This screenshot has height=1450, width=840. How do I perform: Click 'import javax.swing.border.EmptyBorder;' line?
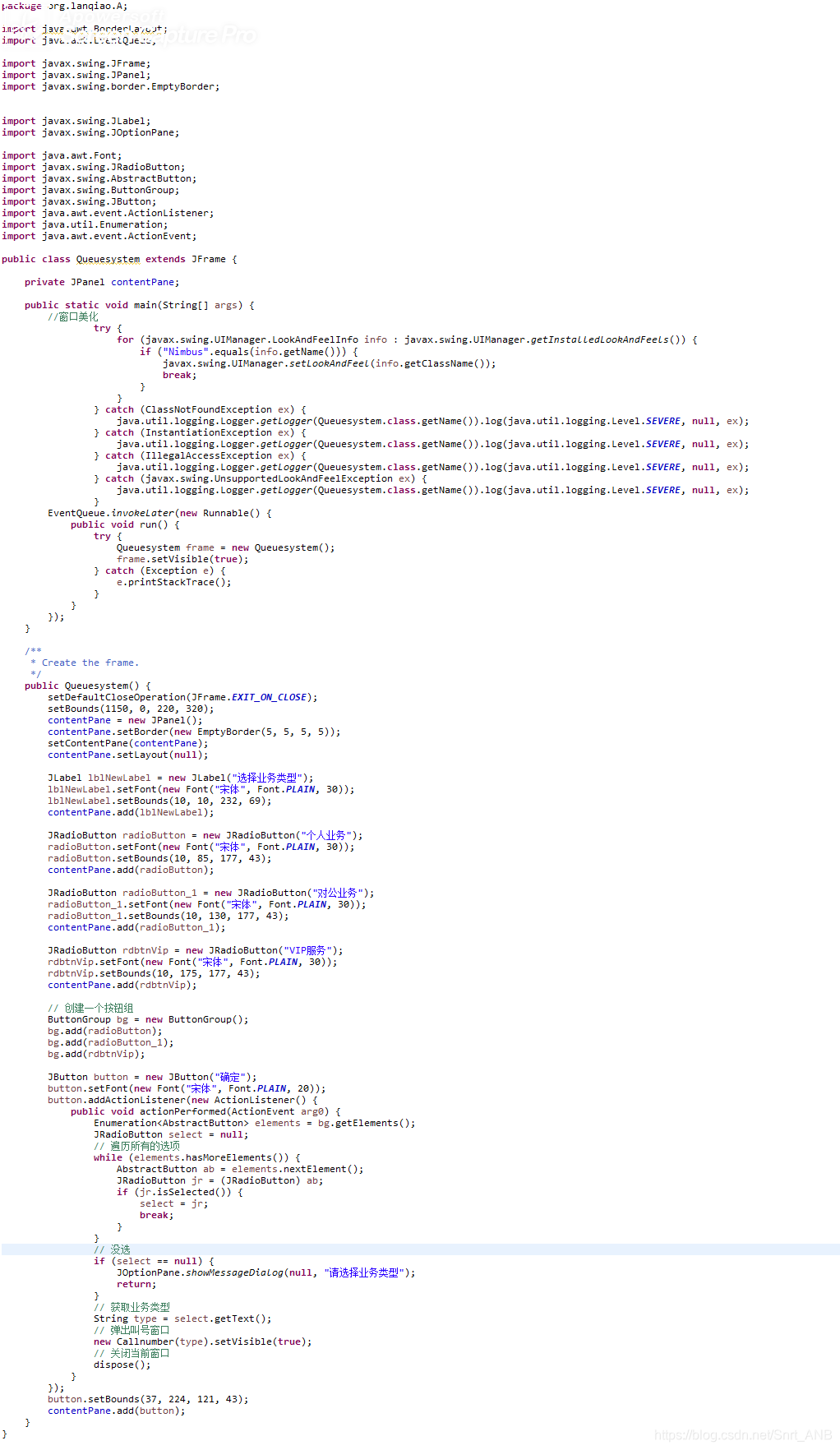[x=110, y=86]
